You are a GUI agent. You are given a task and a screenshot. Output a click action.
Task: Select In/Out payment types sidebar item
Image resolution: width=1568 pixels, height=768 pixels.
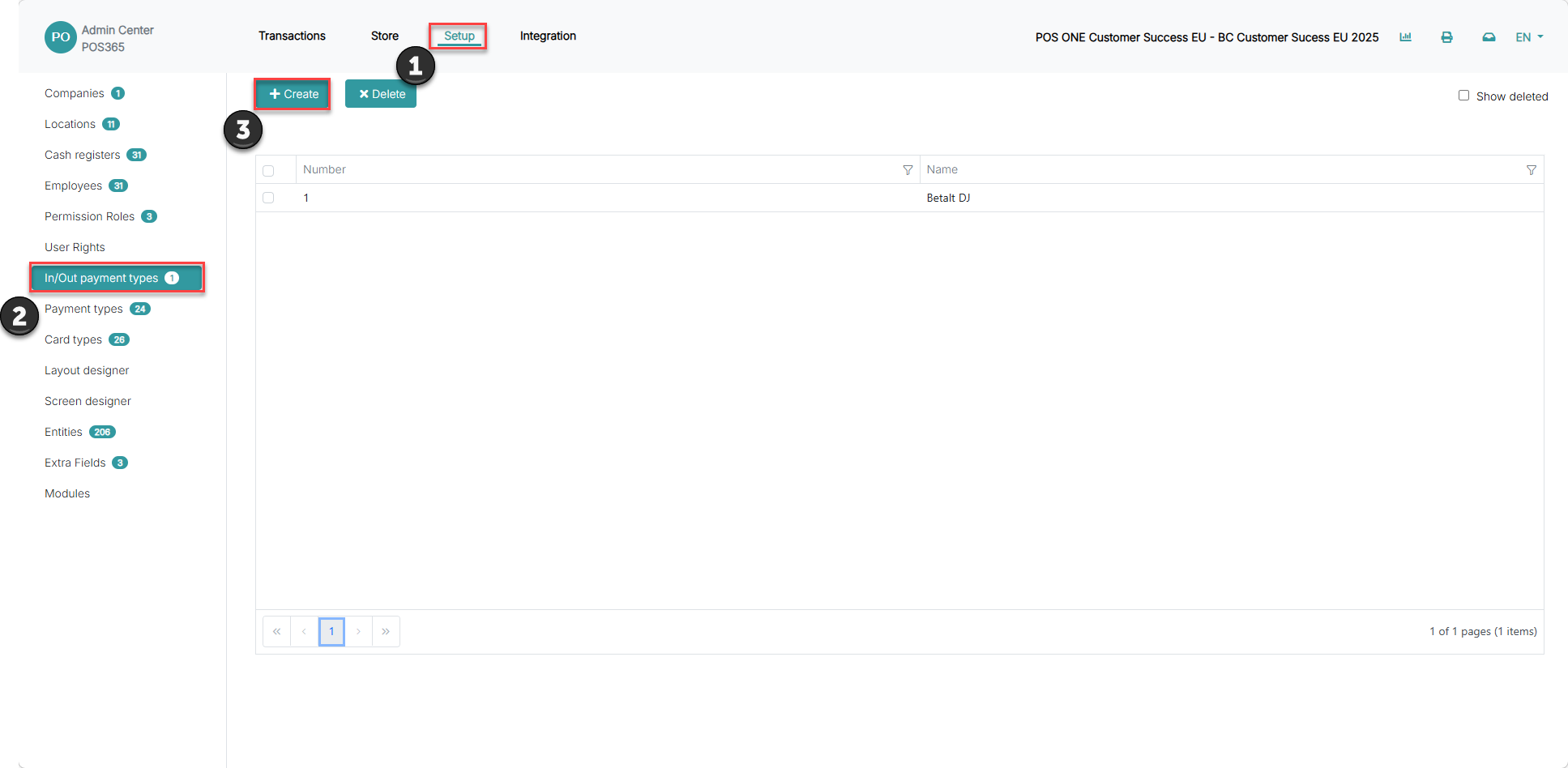coord(117,278)
